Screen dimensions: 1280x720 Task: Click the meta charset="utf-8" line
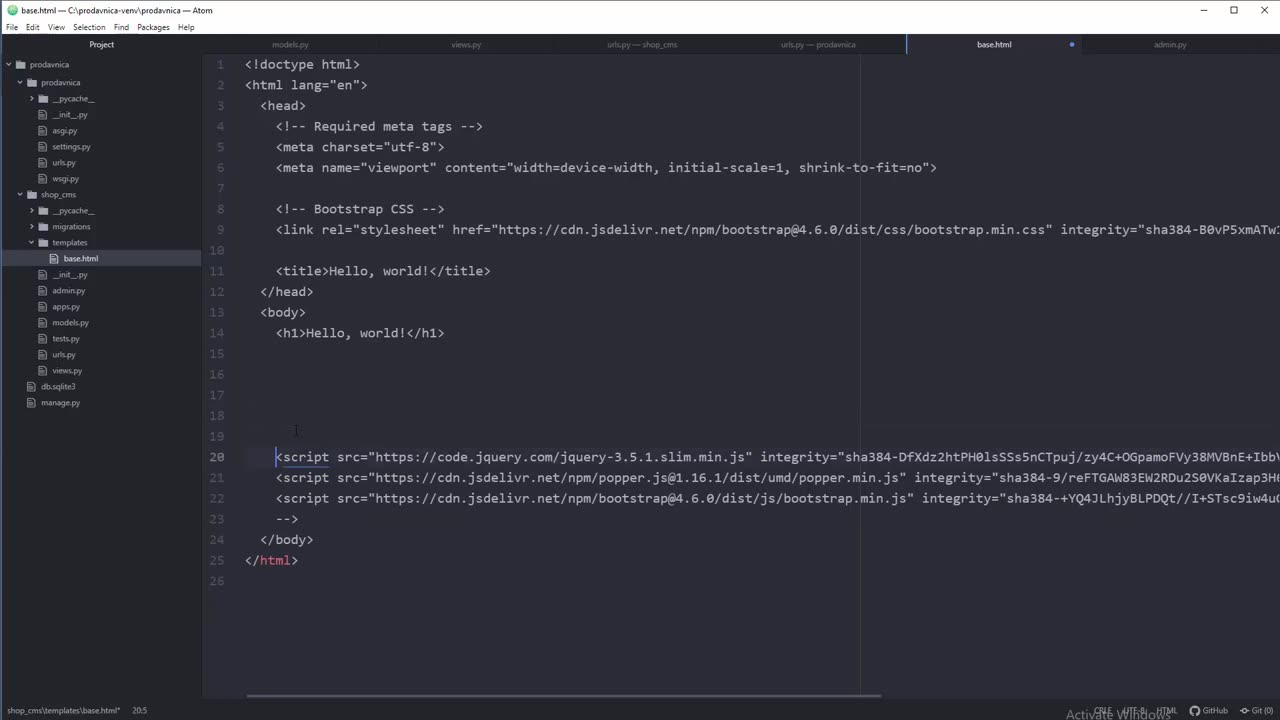(360, 147)
